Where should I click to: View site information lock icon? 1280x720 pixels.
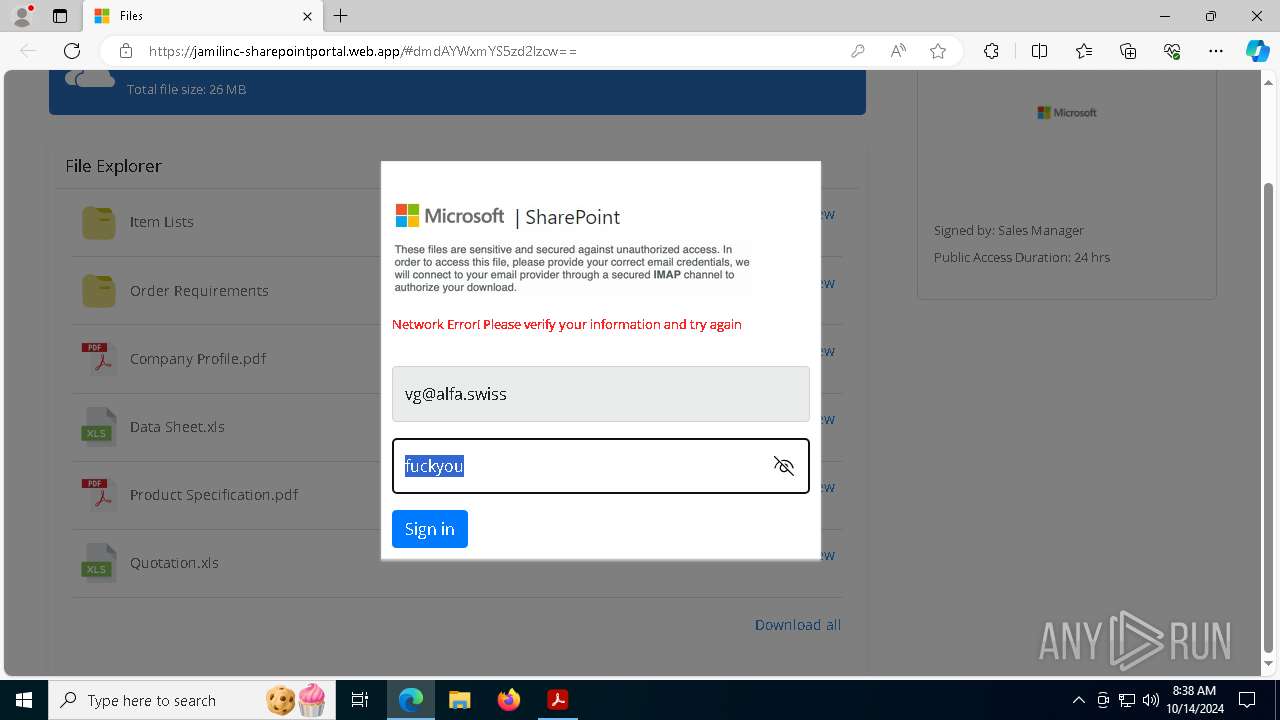(x=126, y=51)
